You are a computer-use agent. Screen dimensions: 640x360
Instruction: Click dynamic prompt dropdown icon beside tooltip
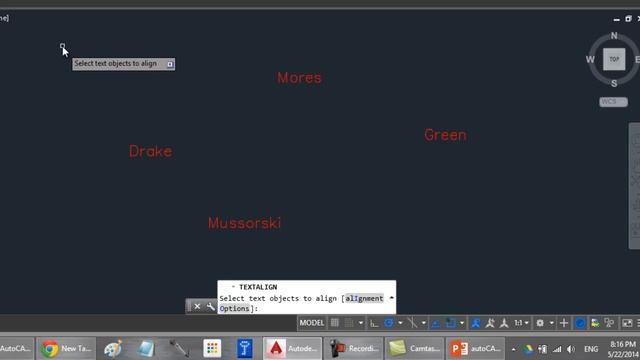pyautogui.click(x=170, y=64)
